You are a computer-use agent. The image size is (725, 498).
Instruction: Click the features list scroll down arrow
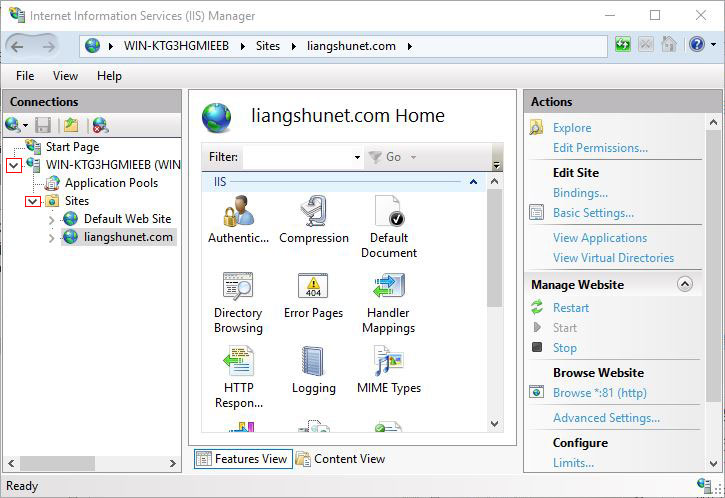[494, 424]
